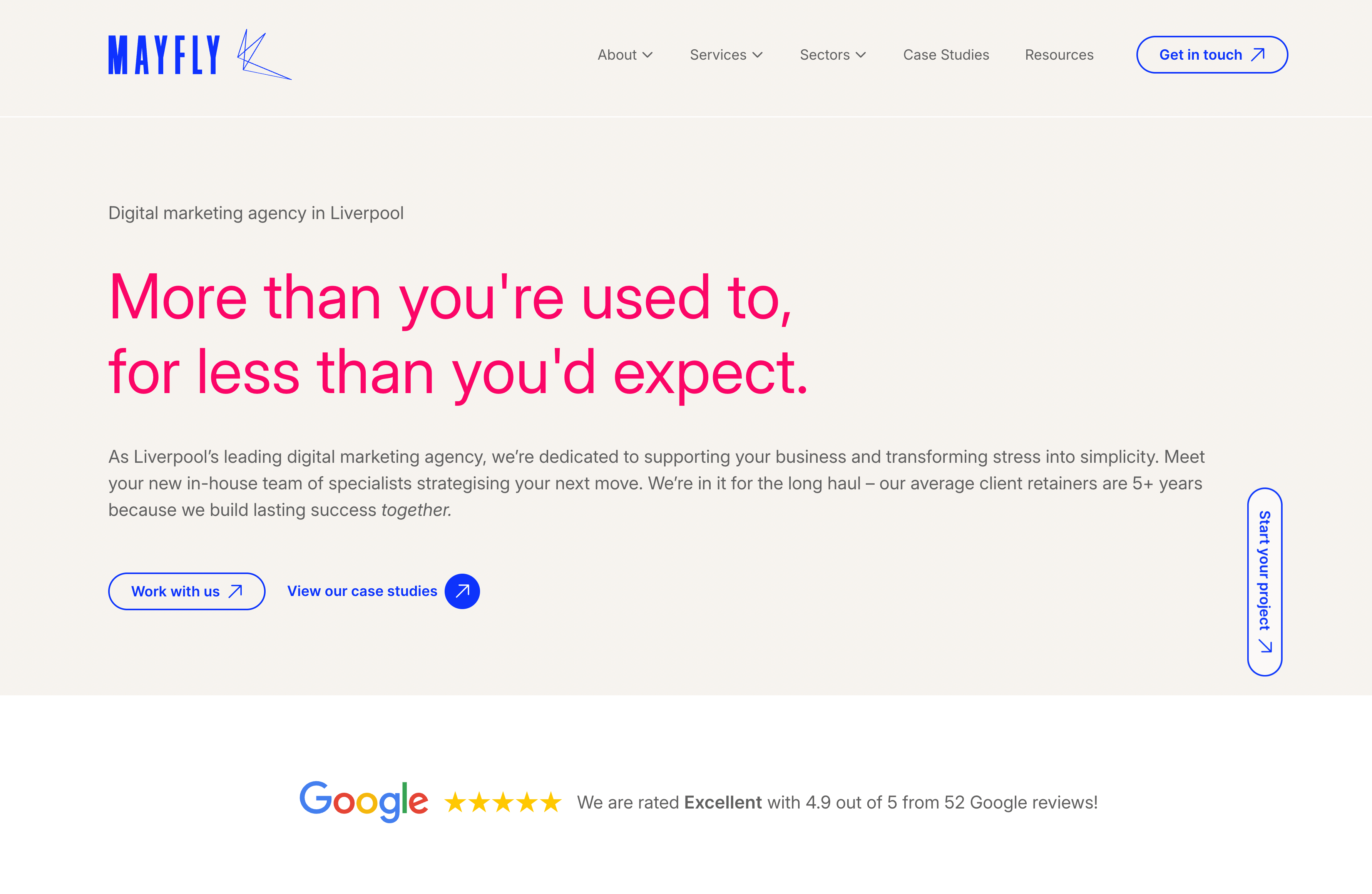
Task: Click the five gold star rating icons
Action: click(503, 802)
